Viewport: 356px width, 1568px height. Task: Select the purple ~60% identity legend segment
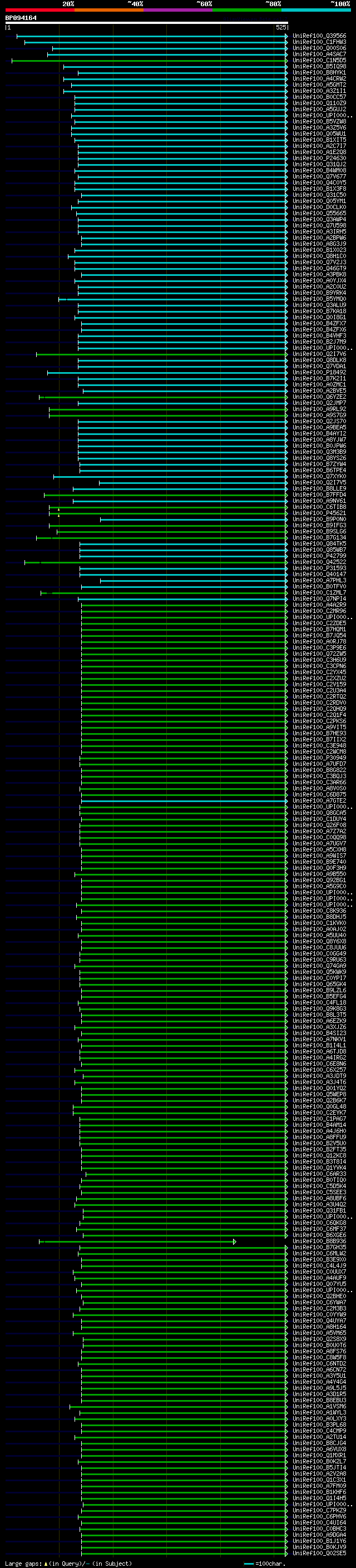point(179,10)
